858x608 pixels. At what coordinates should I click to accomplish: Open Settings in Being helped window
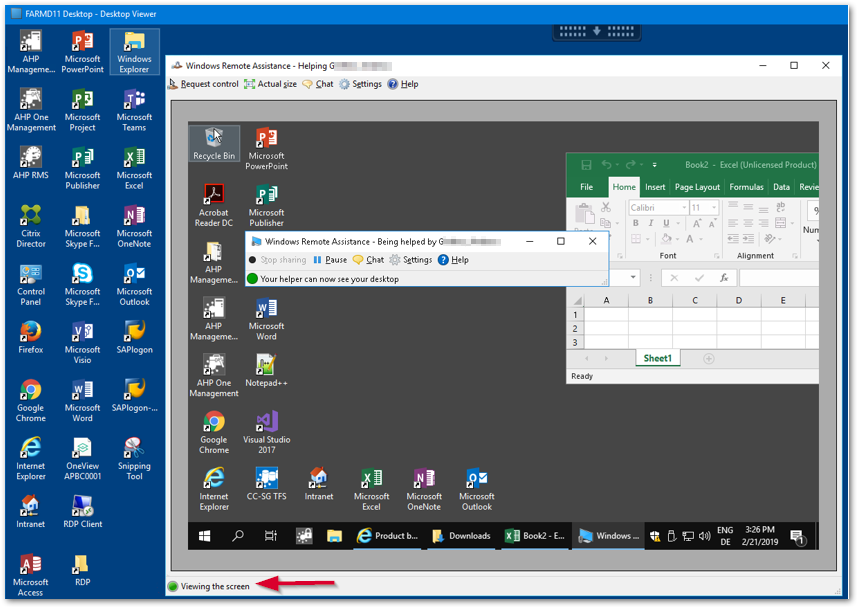411,260
